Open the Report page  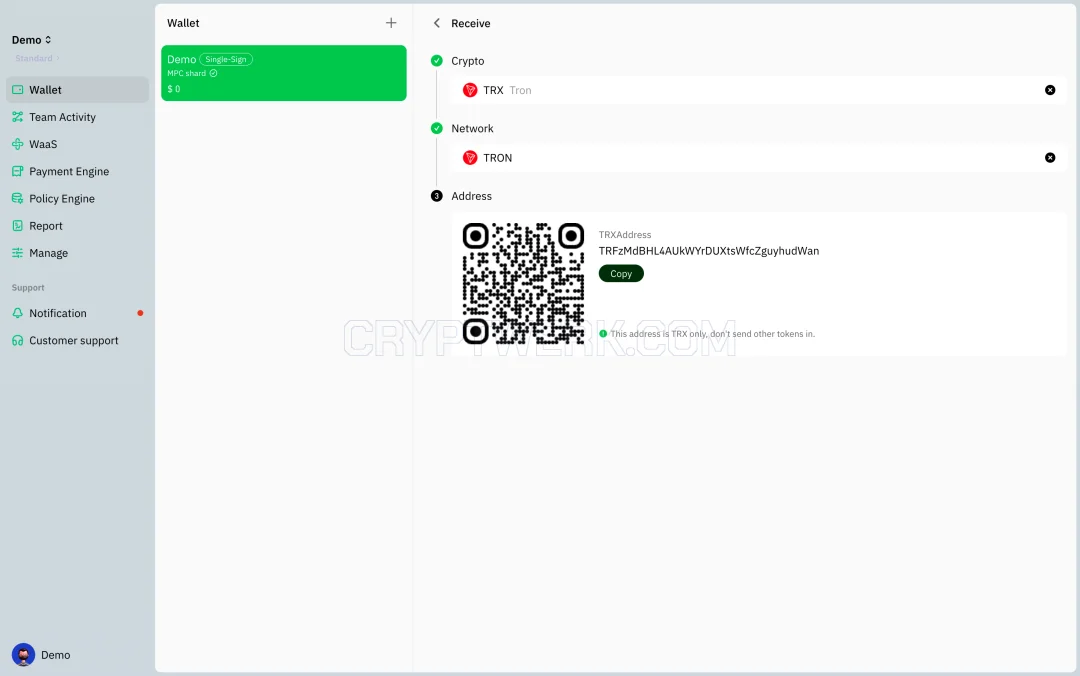(x=77, y=225)
